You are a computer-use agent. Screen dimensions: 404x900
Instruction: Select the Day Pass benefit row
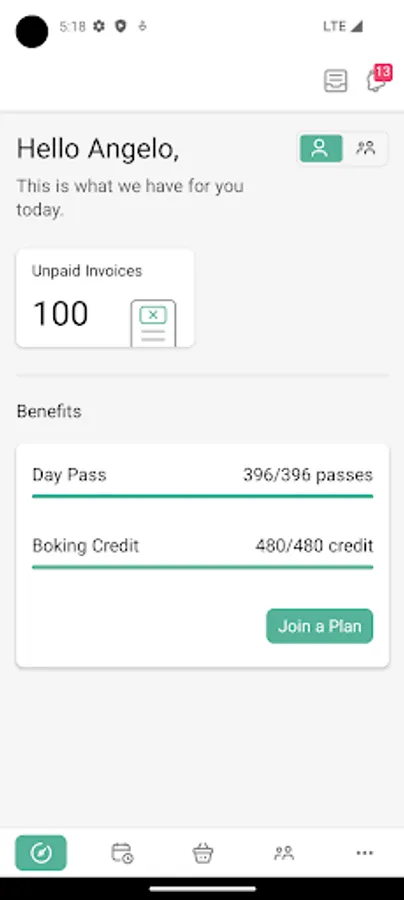(203, 482)
